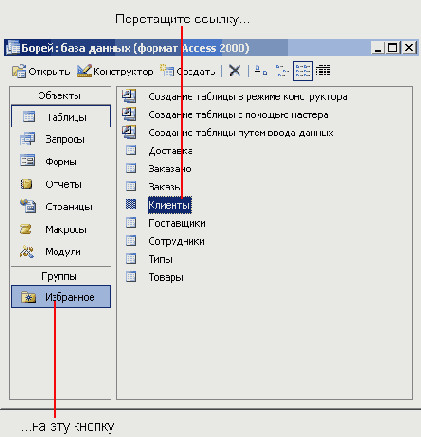Switch to Small Icons view
The width and height of the screenshot is (421, 437).
(282, 71)
